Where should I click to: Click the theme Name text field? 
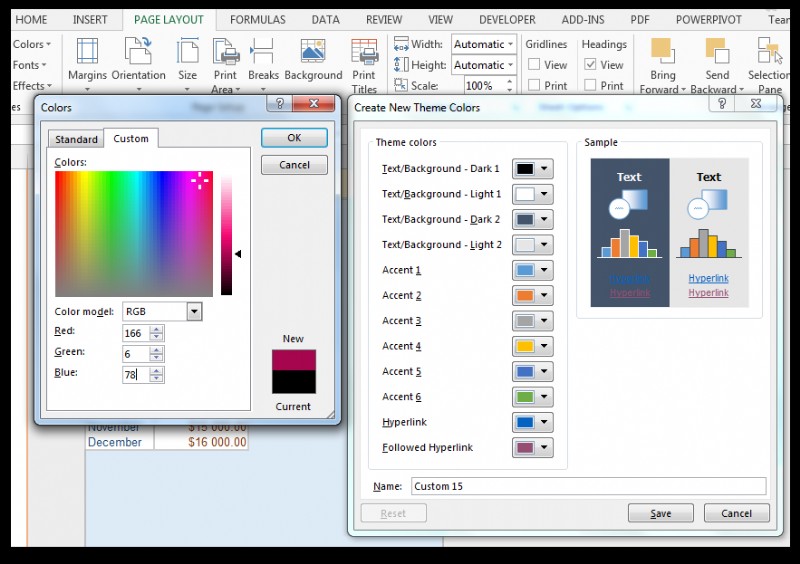tap(587, 486)
